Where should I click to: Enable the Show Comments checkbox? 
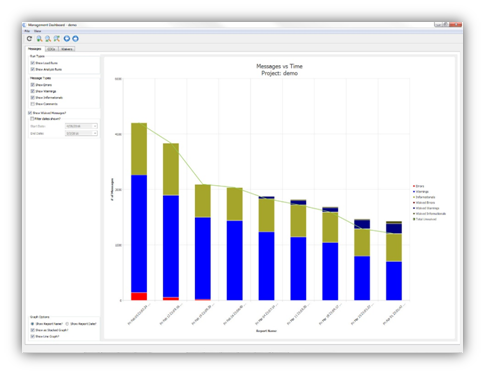(x=33, y=104)
